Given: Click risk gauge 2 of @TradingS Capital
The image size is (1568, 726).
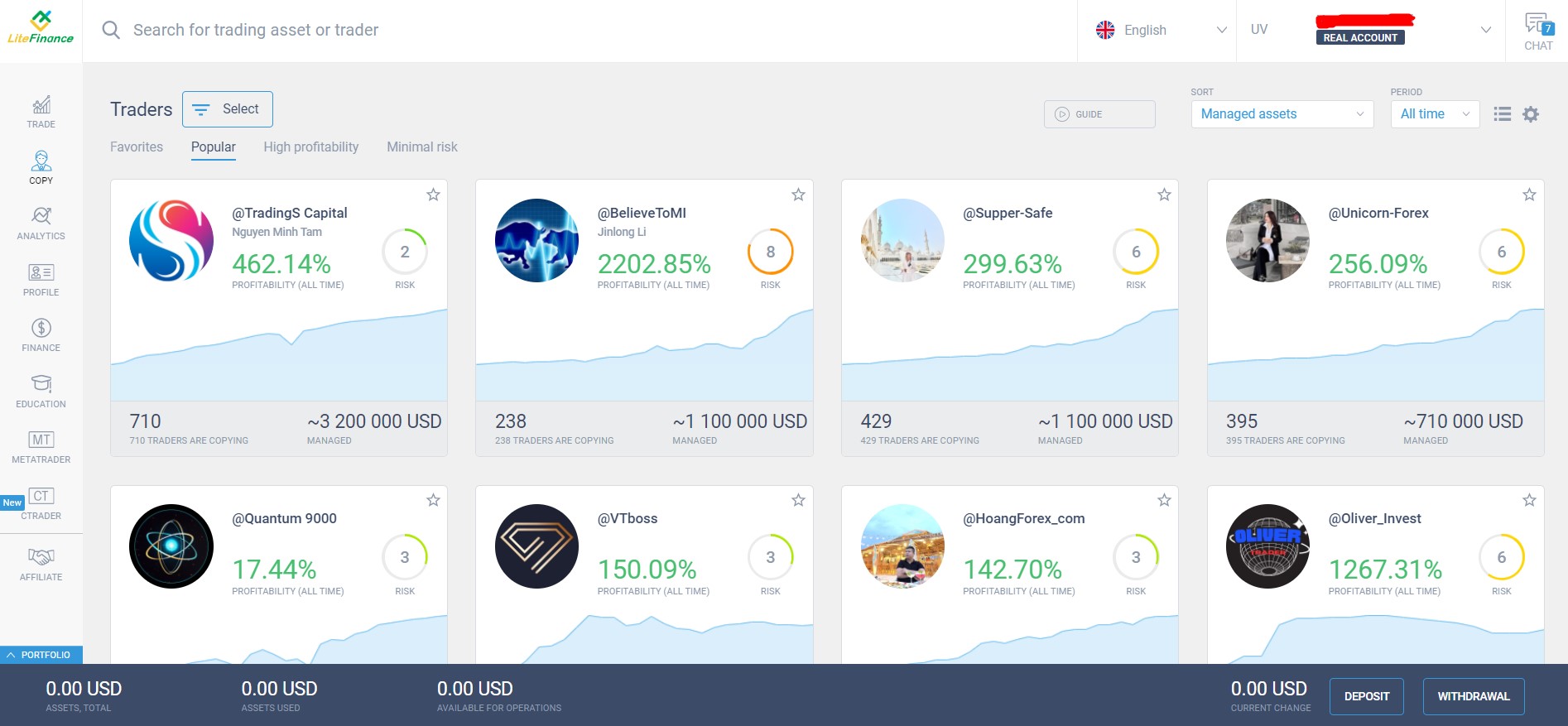Looking at the screenshot, I should point(405,252).
